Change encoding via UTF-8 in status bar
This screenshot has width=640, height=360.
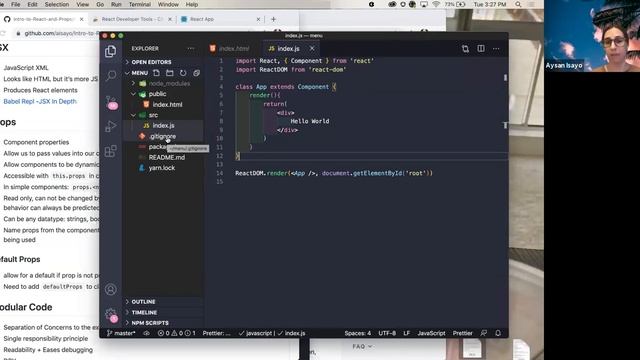(x=387, y=333)
